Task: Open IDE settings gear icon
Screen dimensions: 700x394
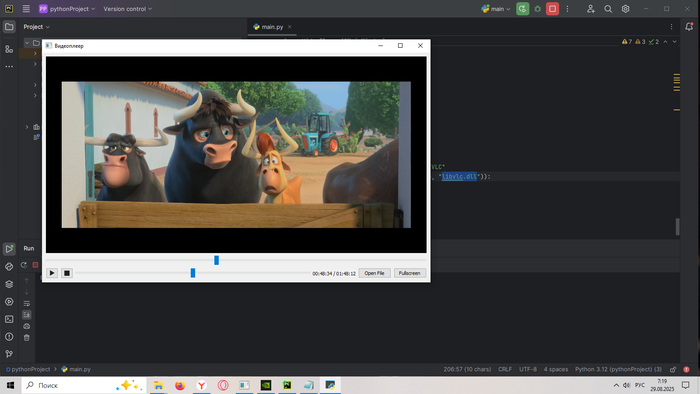Action: pyautogui.click(x=625, y=9)
